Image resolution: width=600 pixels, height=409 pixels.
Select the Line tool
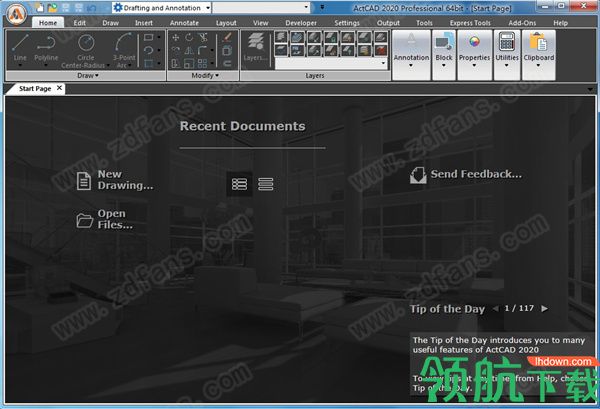20,48
